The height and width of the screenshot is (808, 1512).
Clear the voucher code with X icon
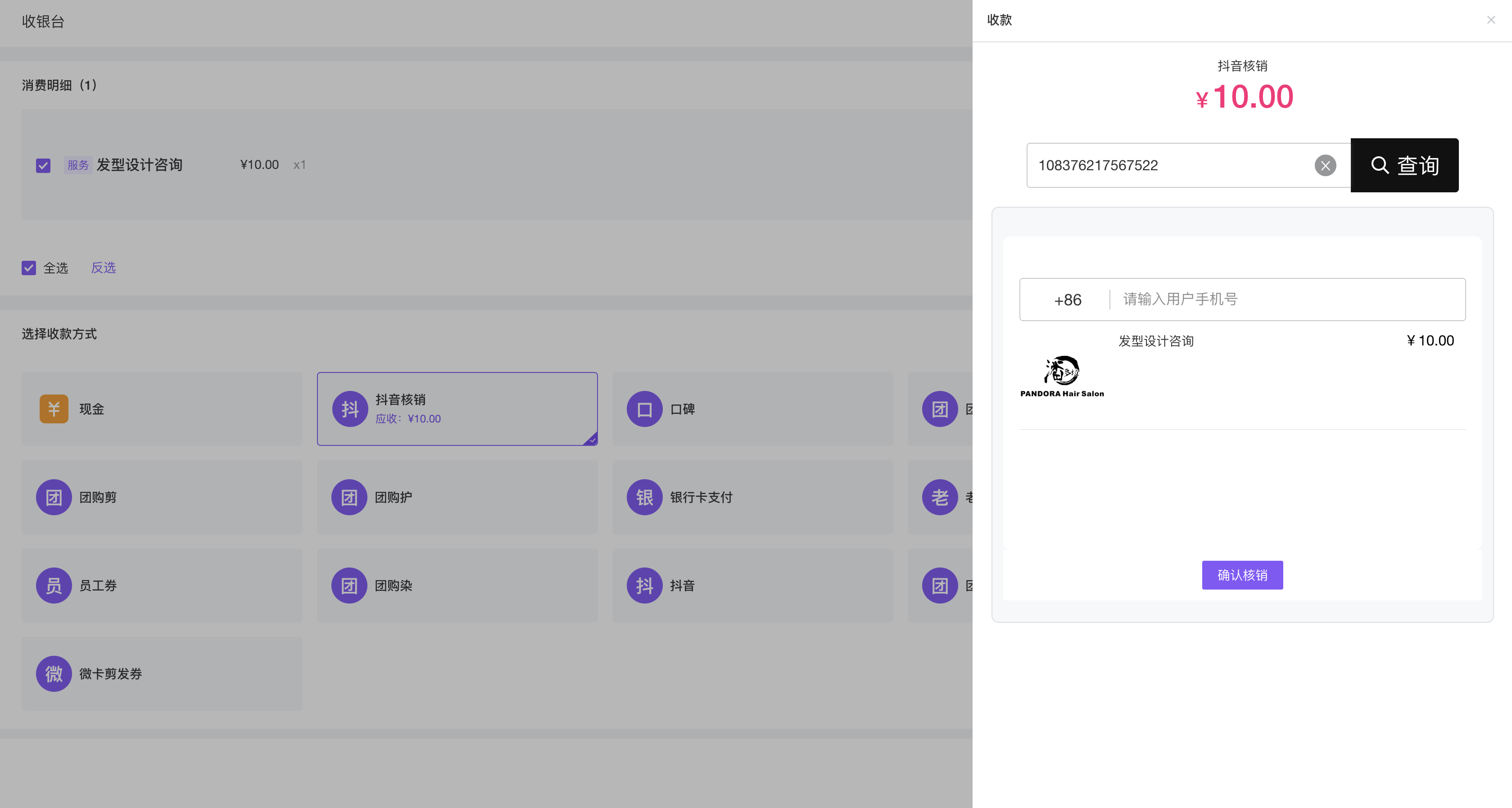[x=1325, y=166]
